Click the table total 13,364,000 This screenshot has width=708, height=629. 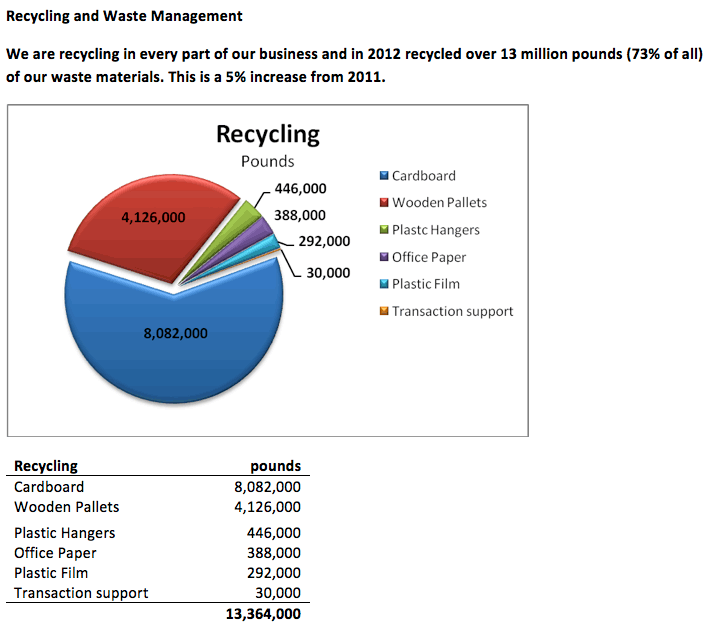(263, 614)
